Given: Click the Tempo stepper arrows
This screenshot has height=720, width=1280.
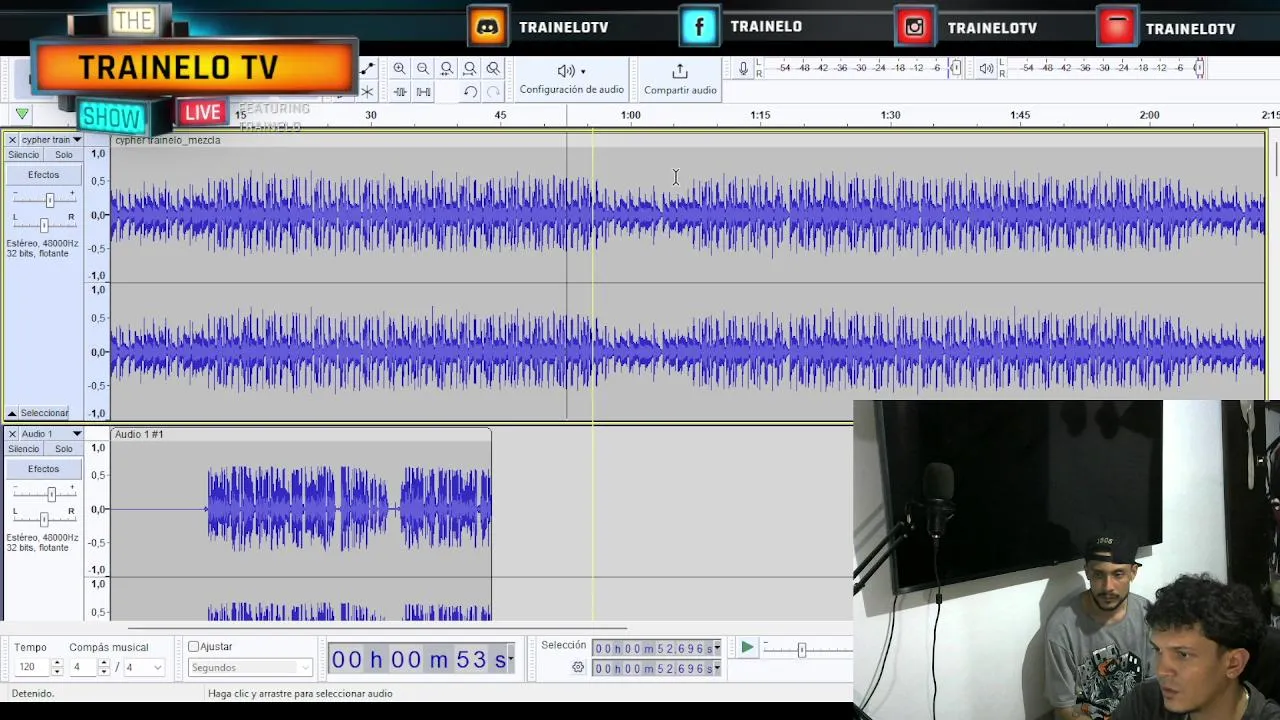Looking at the screenshot, I should (x=57, y=667).
